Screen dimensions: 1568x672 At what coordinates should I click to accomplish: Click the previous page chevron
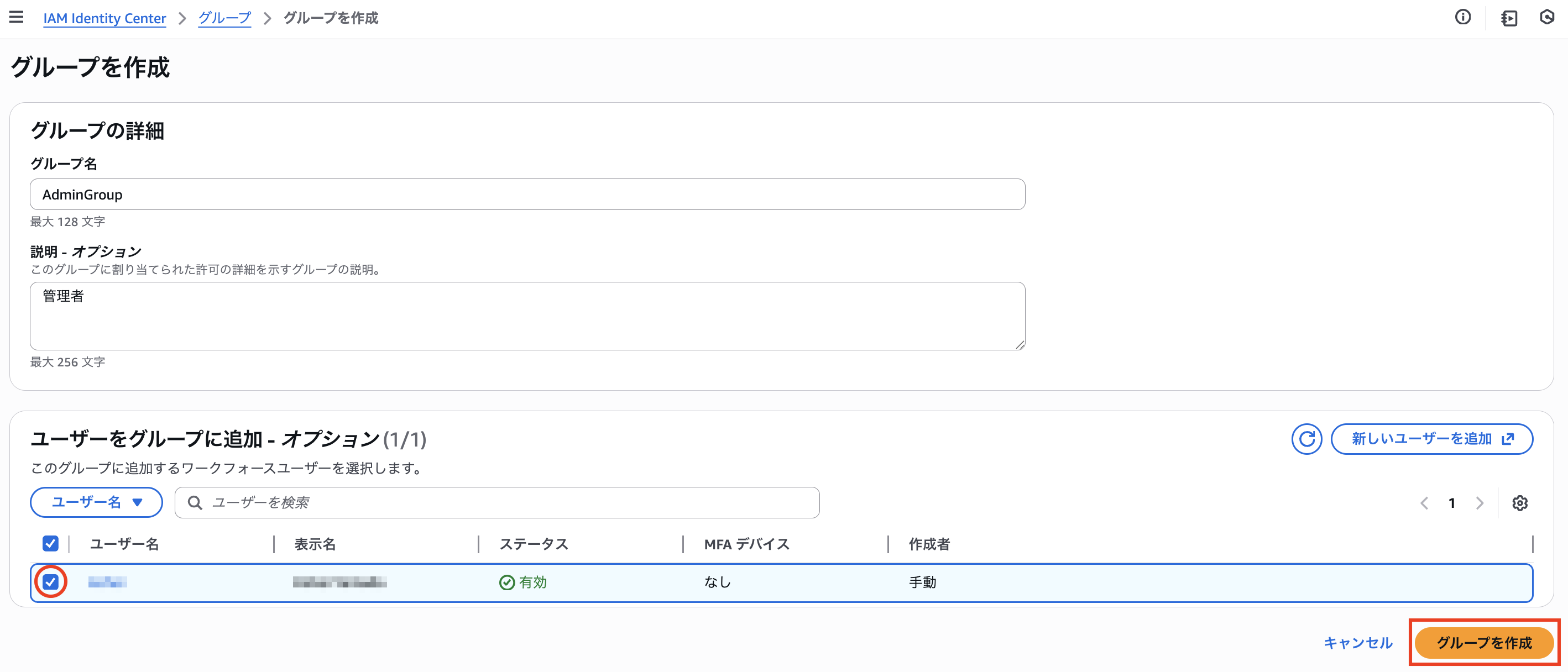[x=1424, y=503]
